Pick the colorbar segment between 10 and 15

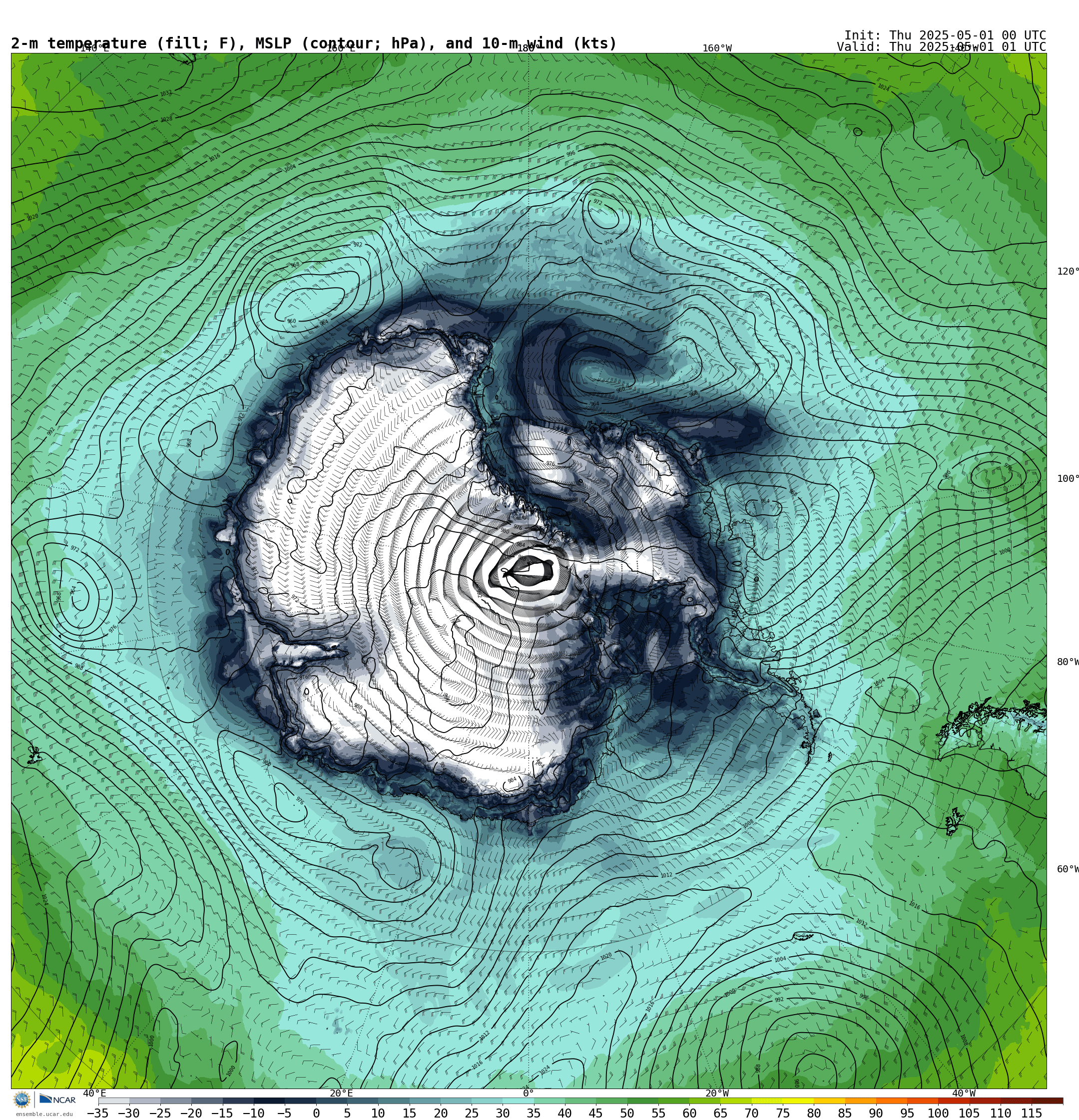[x=394, y=1101]
